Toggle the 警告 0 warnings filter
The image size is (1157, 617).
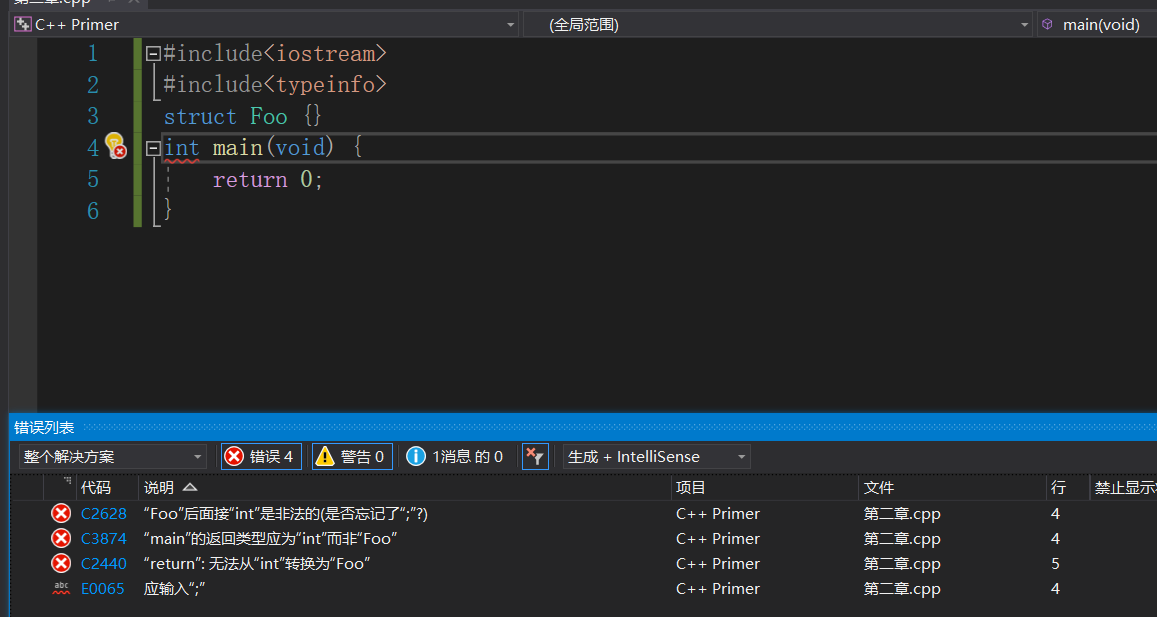pyautogui.click(x=352, y=457)
